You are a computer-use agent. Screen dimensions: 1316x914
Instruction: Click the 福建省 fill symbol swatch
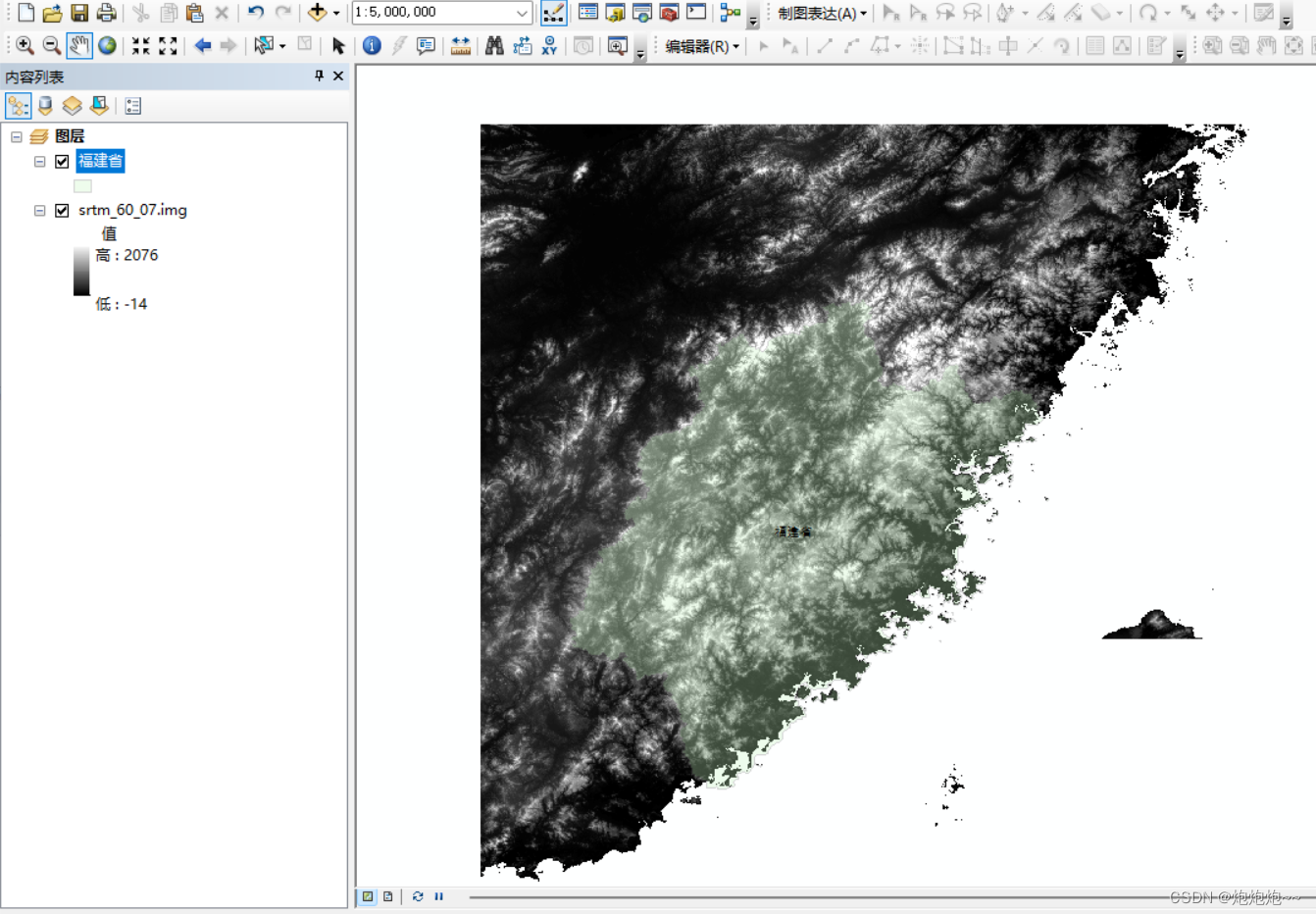[x=82, y=185]
